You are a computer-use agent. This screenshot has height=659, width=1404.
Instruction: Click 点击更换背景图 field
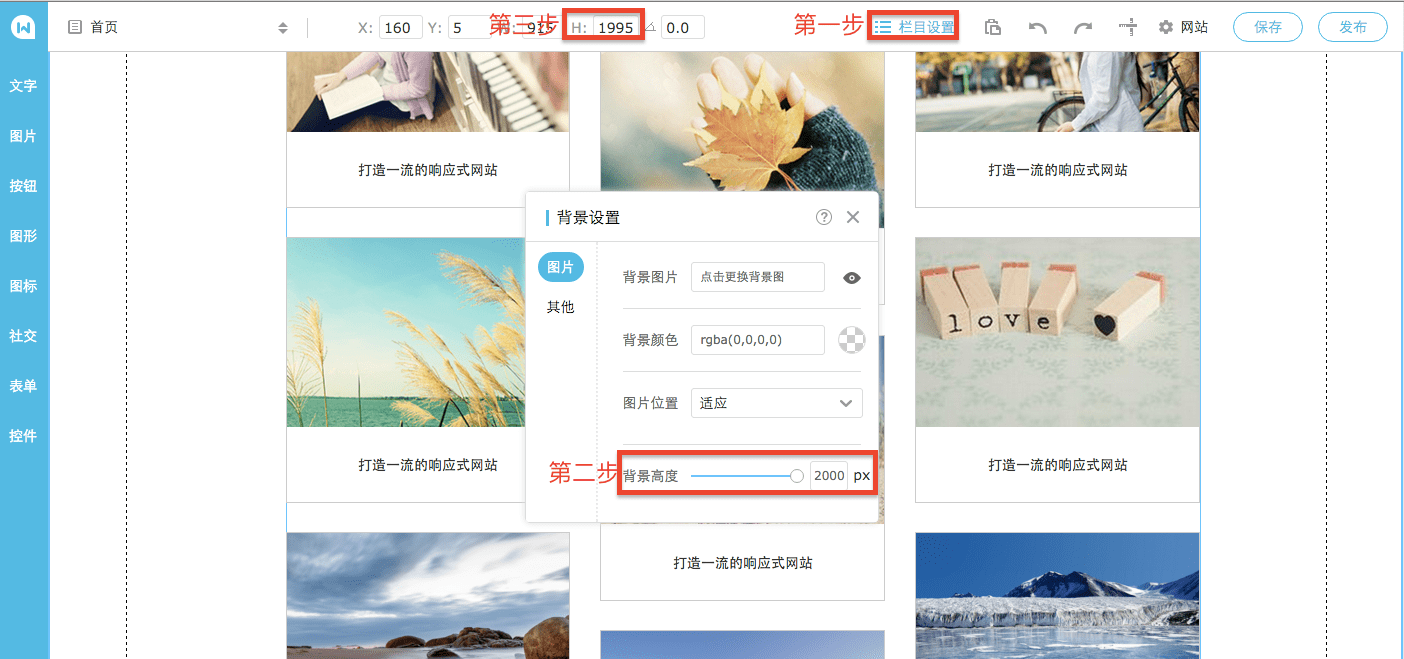[x=757, y=277]
